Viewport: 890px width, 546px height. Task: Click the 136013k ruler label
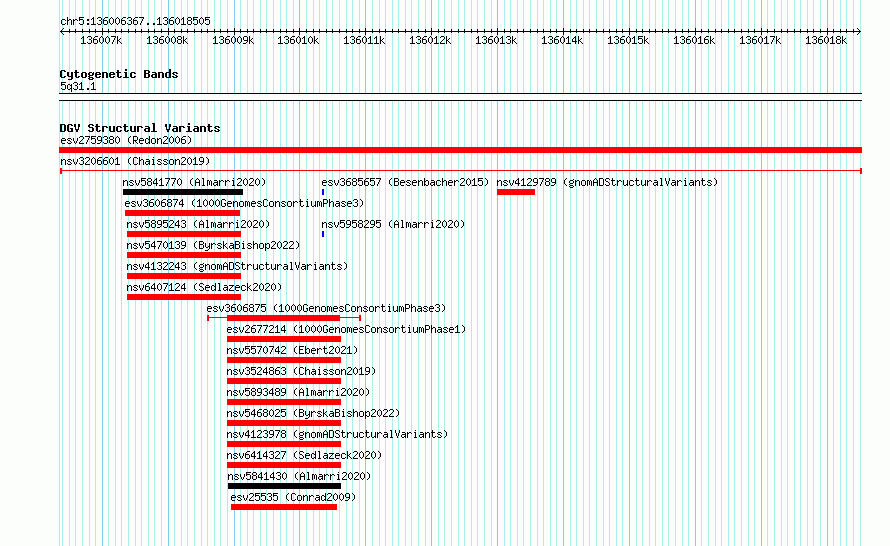click(496, 40)
